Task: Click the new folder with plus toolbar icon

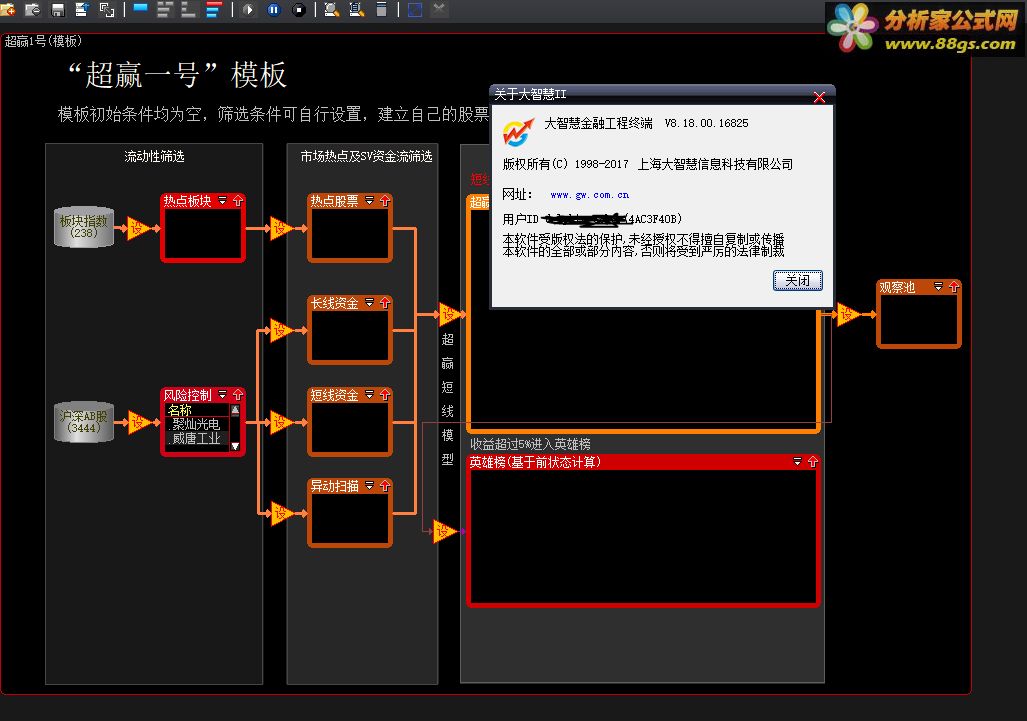Action: click(x=9, y=9)
